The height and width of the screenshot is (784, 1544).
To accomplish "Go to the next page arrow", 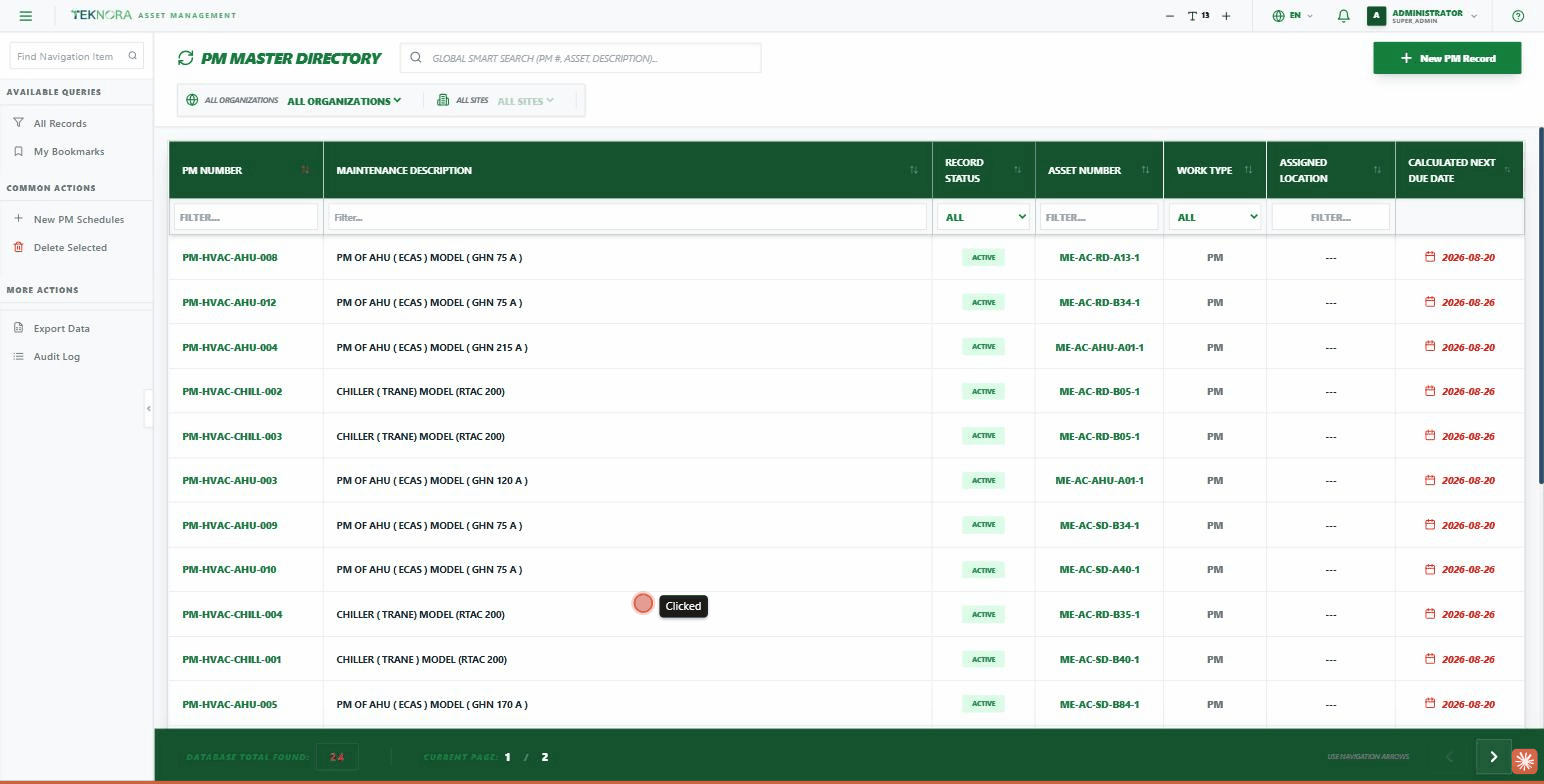I will (x=1494, y=757).
